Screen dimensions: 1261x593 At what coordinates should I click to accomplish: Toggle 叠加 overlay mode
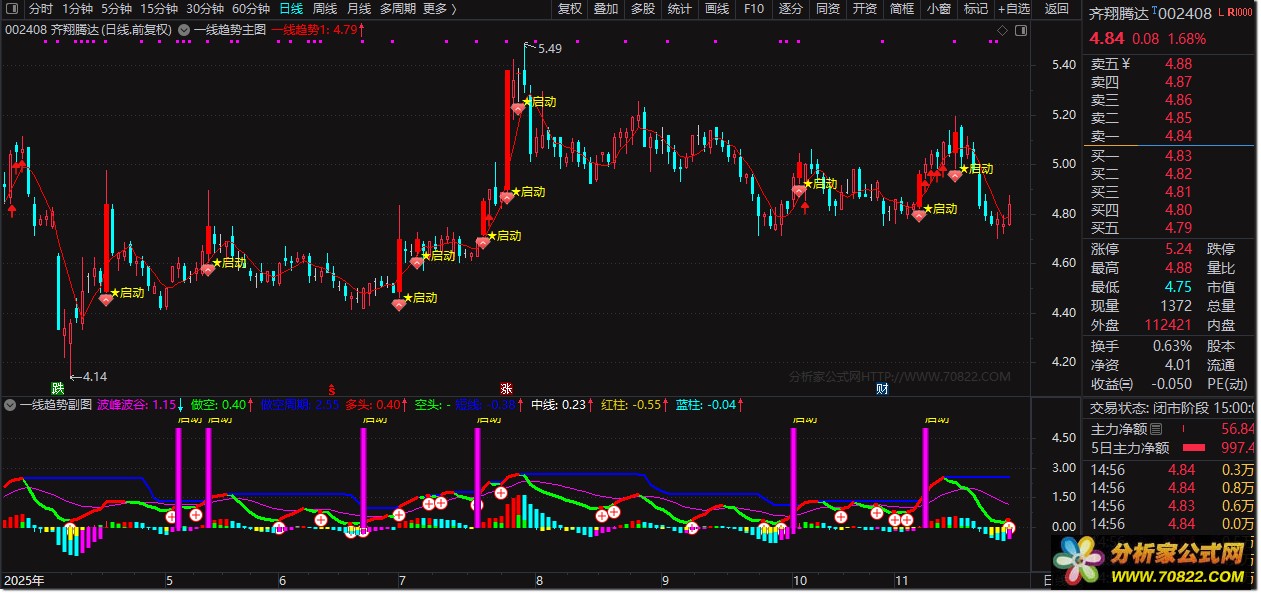[x=606, y=9]
